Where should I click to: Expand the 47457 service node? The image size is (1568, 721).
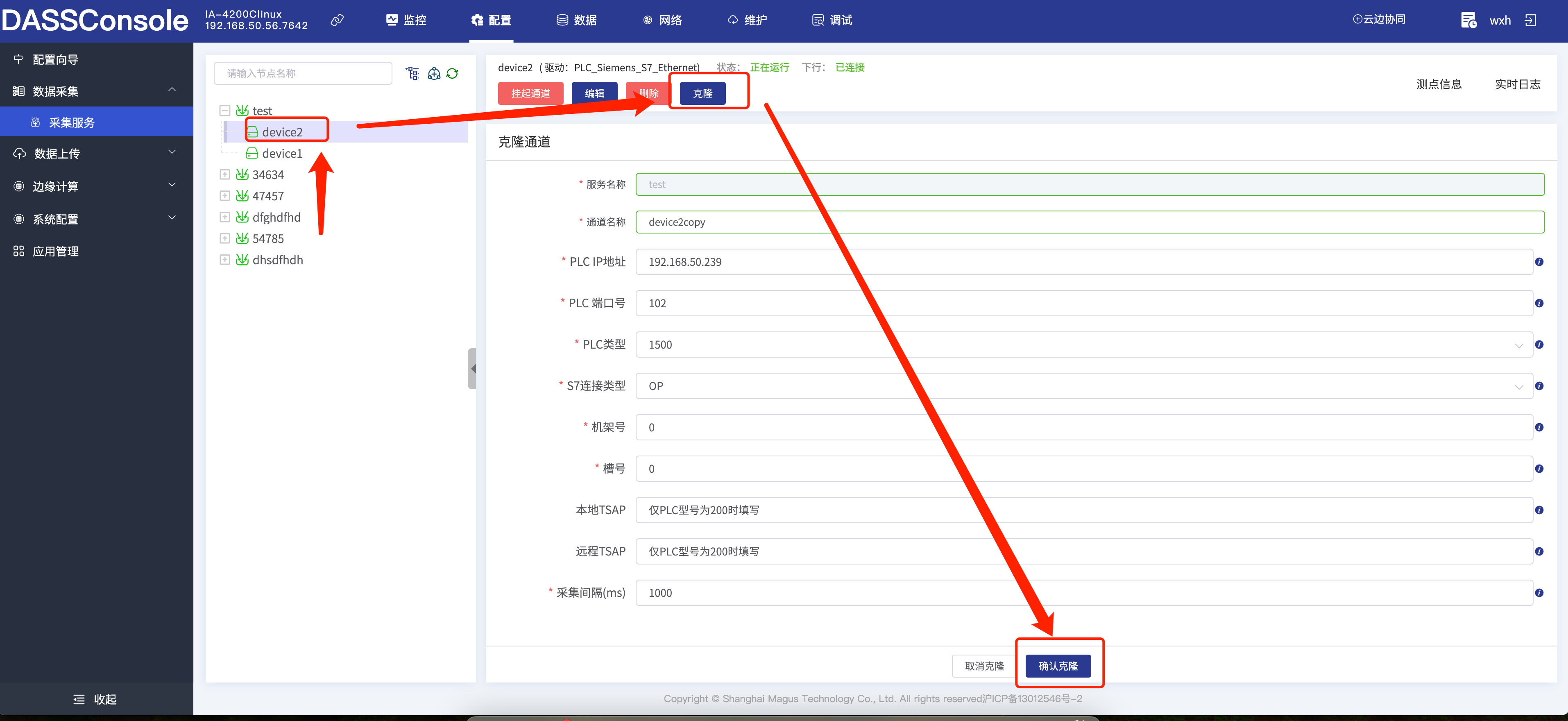tap(224, 196)
